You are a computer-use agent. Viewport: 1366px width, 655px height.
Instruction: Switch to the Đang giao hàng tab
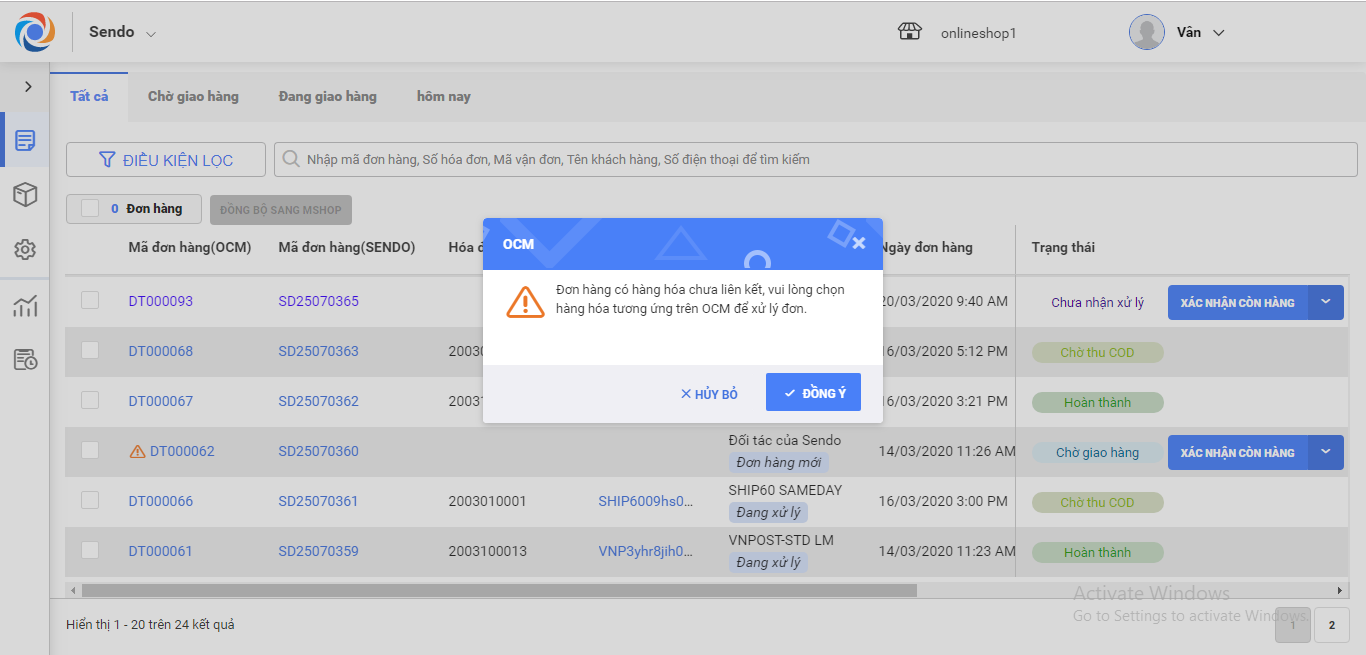tap(327, 97)
